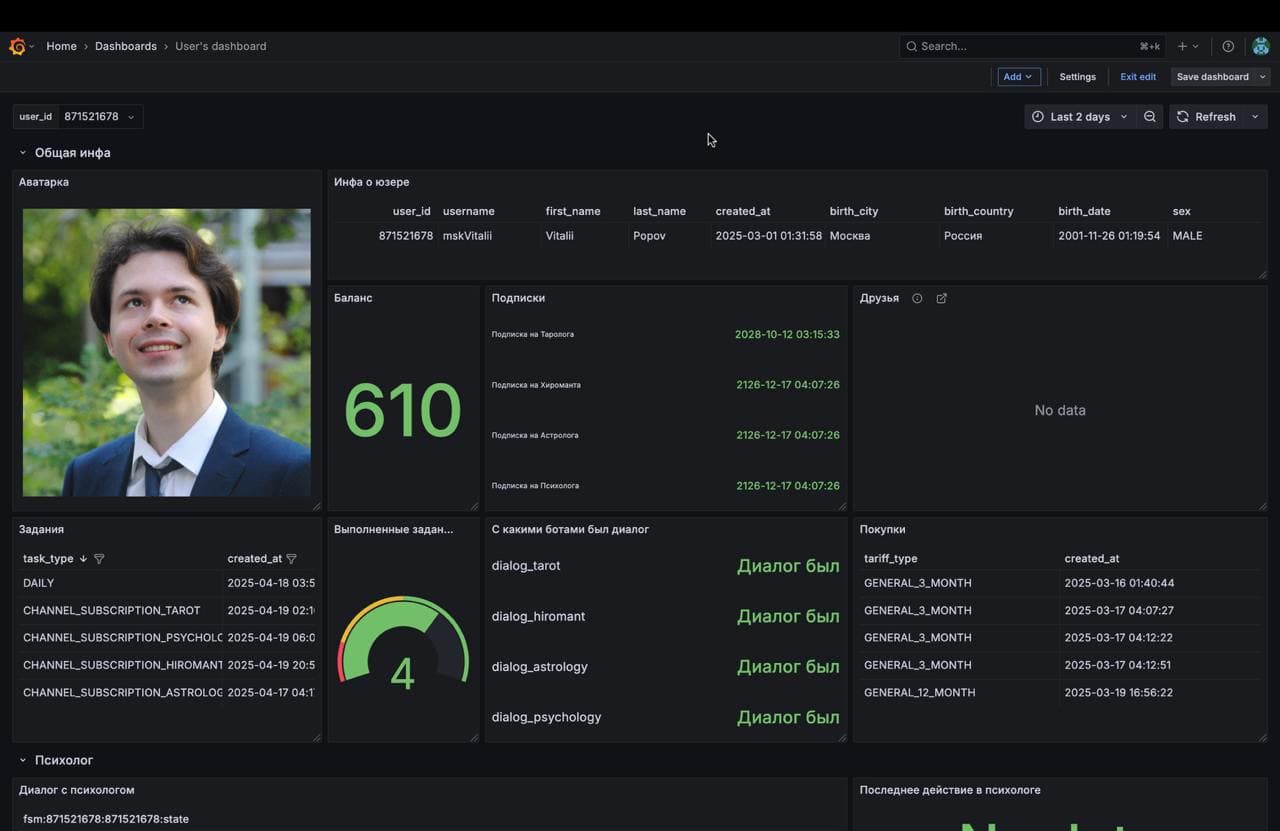
Task: Click GENERAL_12_MONTH purchase row
Action: [1060, 692]
